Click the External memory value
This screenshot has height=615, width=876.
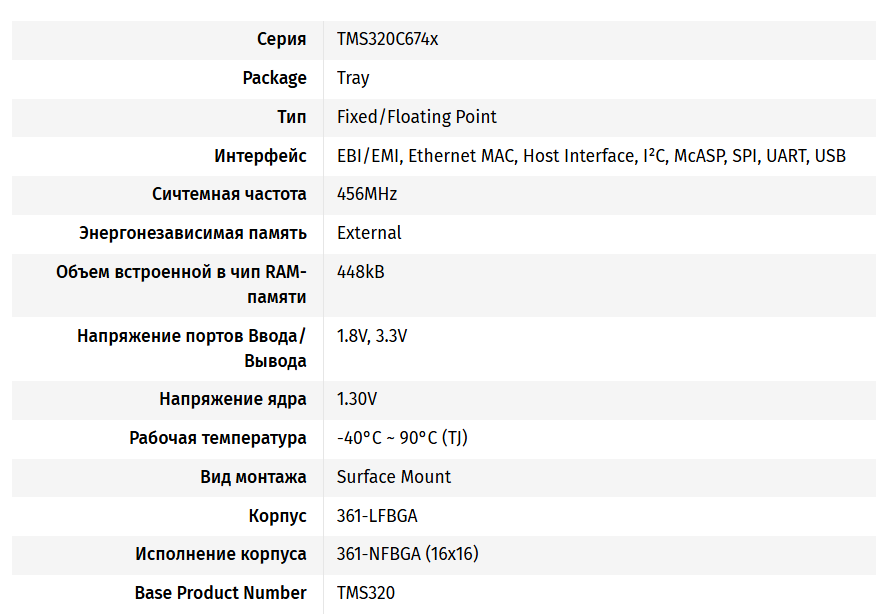[x=369, y=233]
